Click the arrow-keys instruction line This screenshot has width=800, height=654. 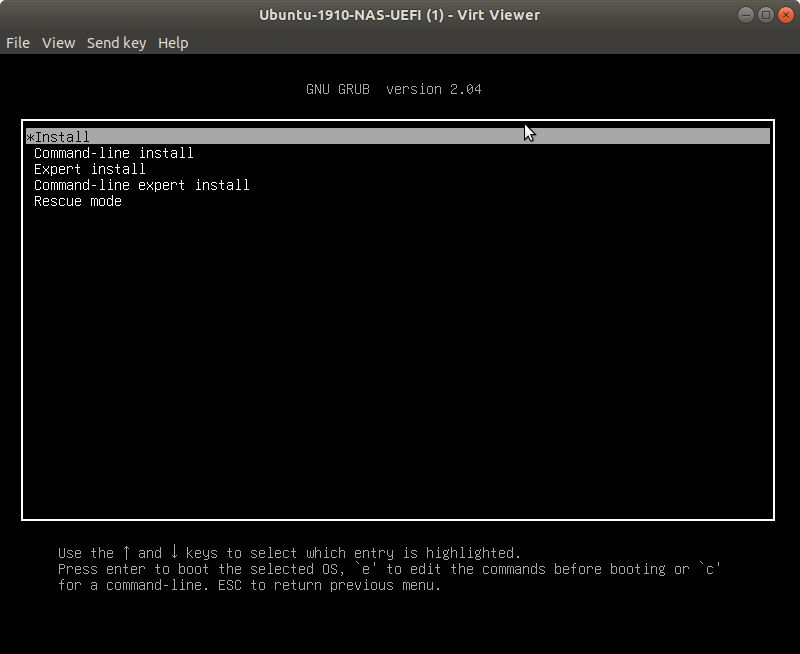click(289, 553)
